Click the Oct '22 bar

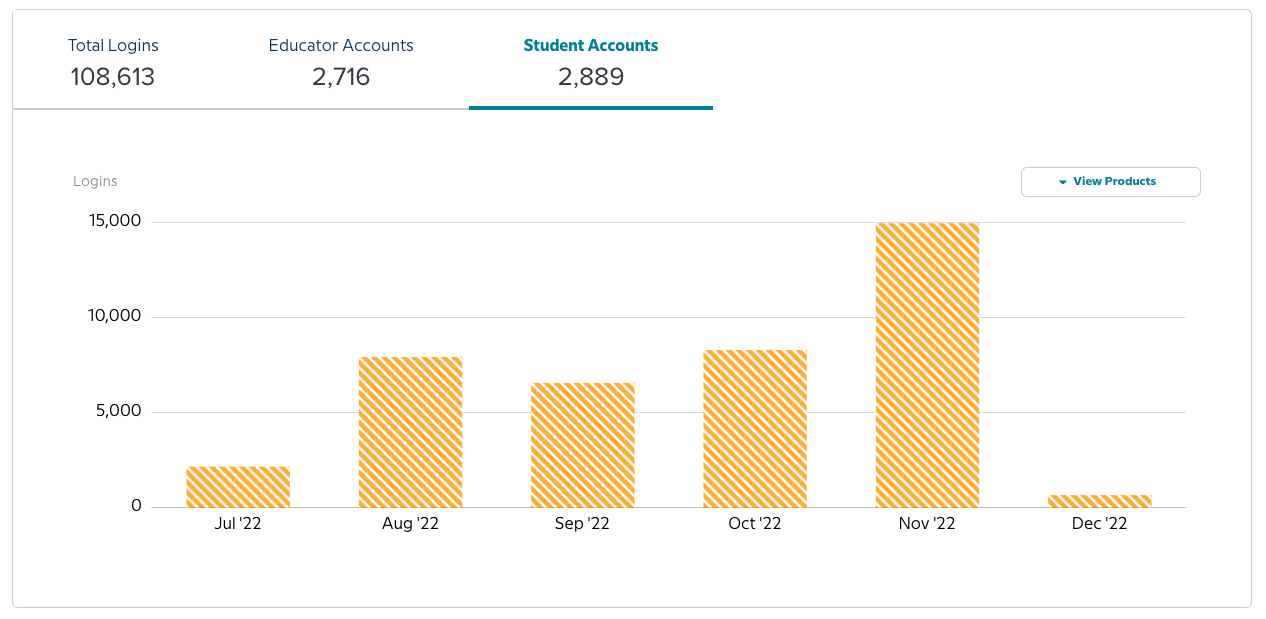[755, 427]
